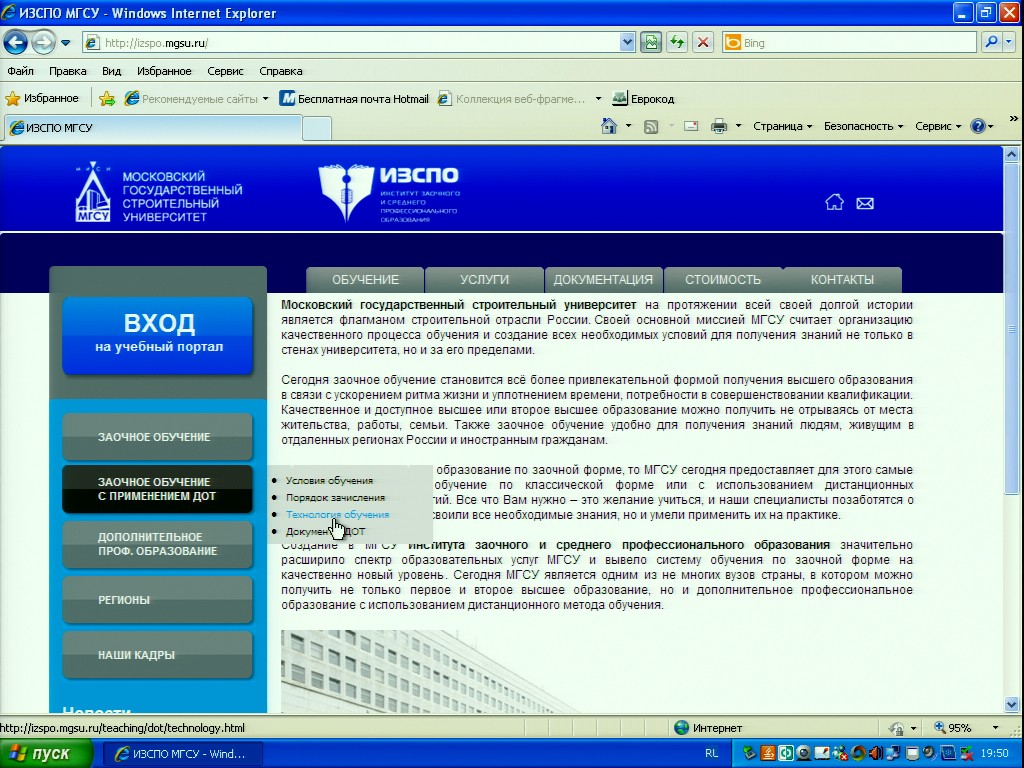Open Рекомендуемые сайты favorites link

(x=196, y=99)
